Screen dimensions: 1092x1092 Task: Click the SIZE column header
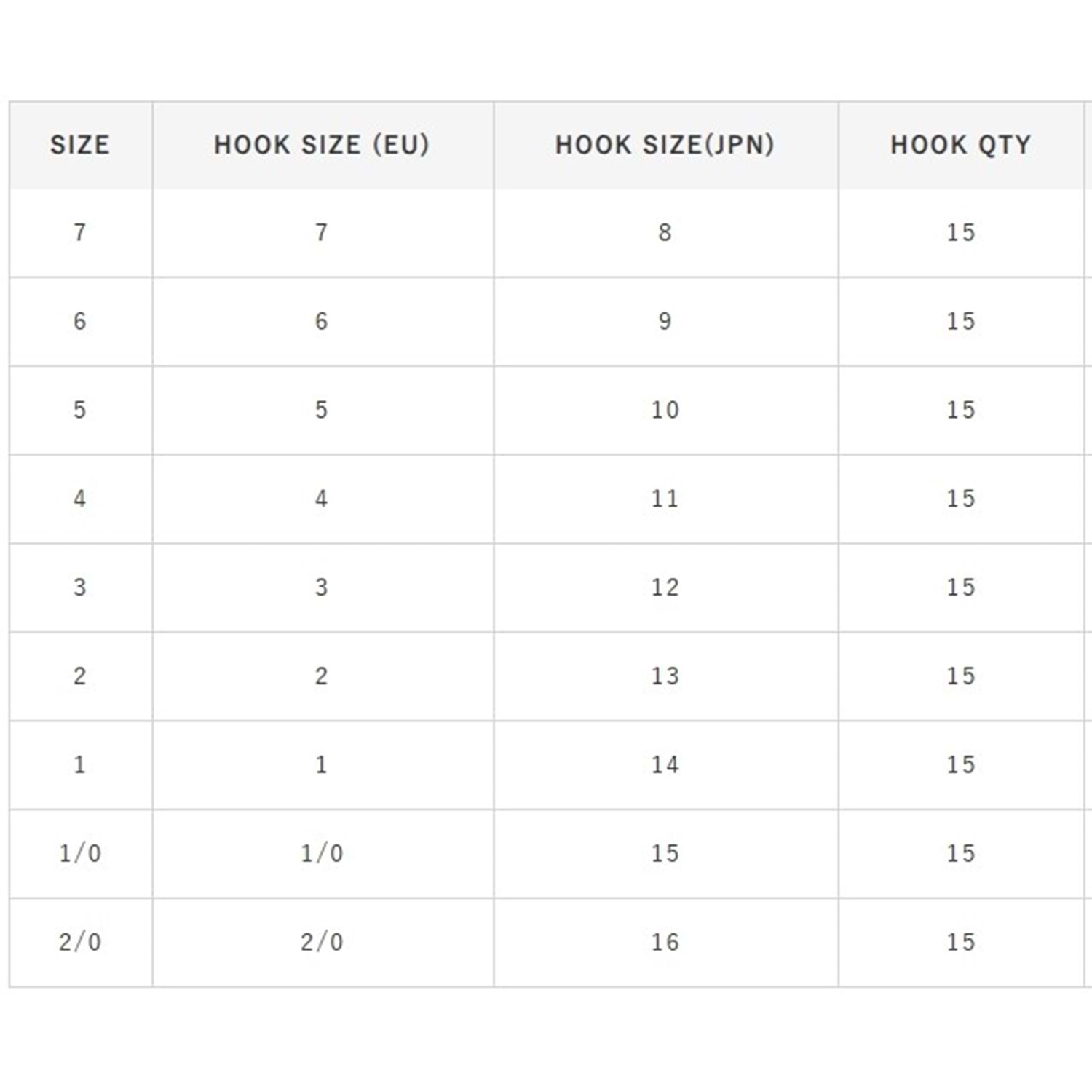coord(80,145)
